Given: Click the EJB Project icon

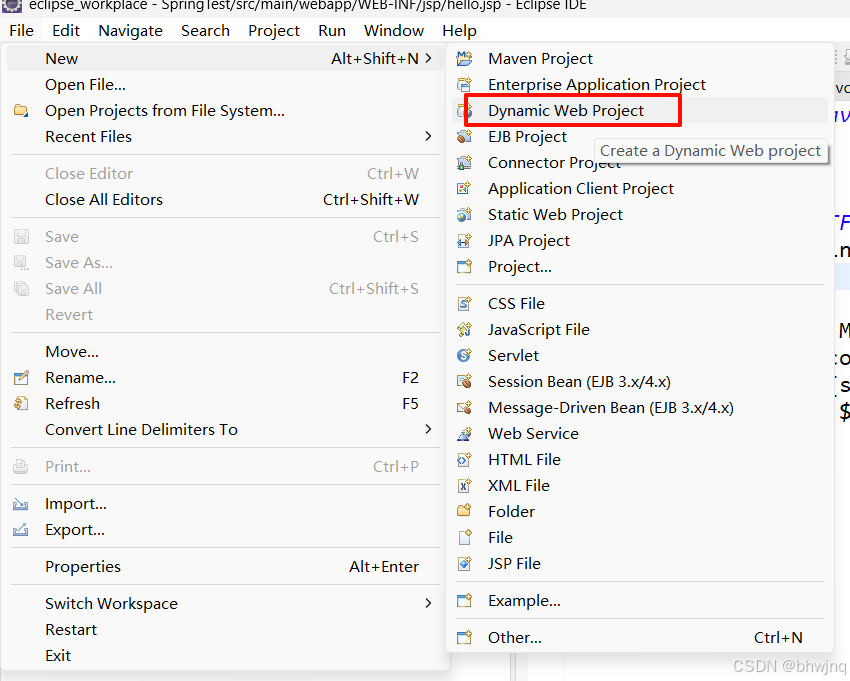Looking at the screenshot, I should pyautogui.click(x=464, y=136).
